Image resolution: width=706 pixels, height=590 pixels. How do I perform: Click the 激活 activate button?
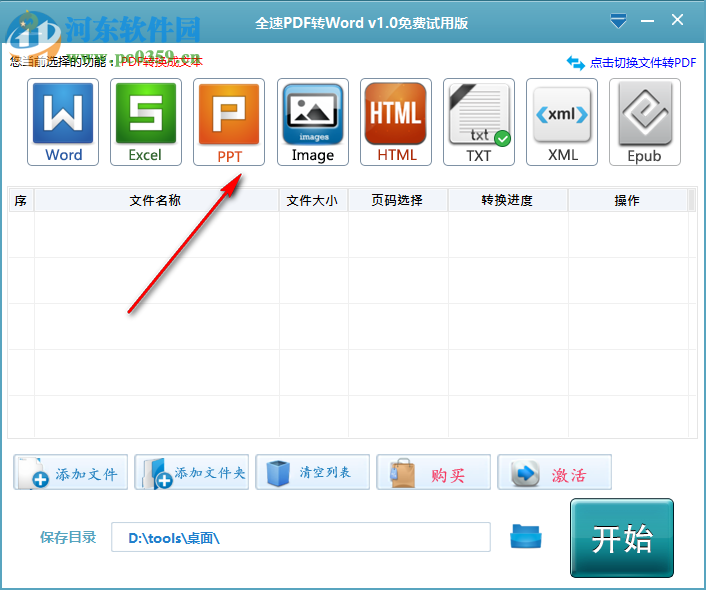(x=554, y=472)
